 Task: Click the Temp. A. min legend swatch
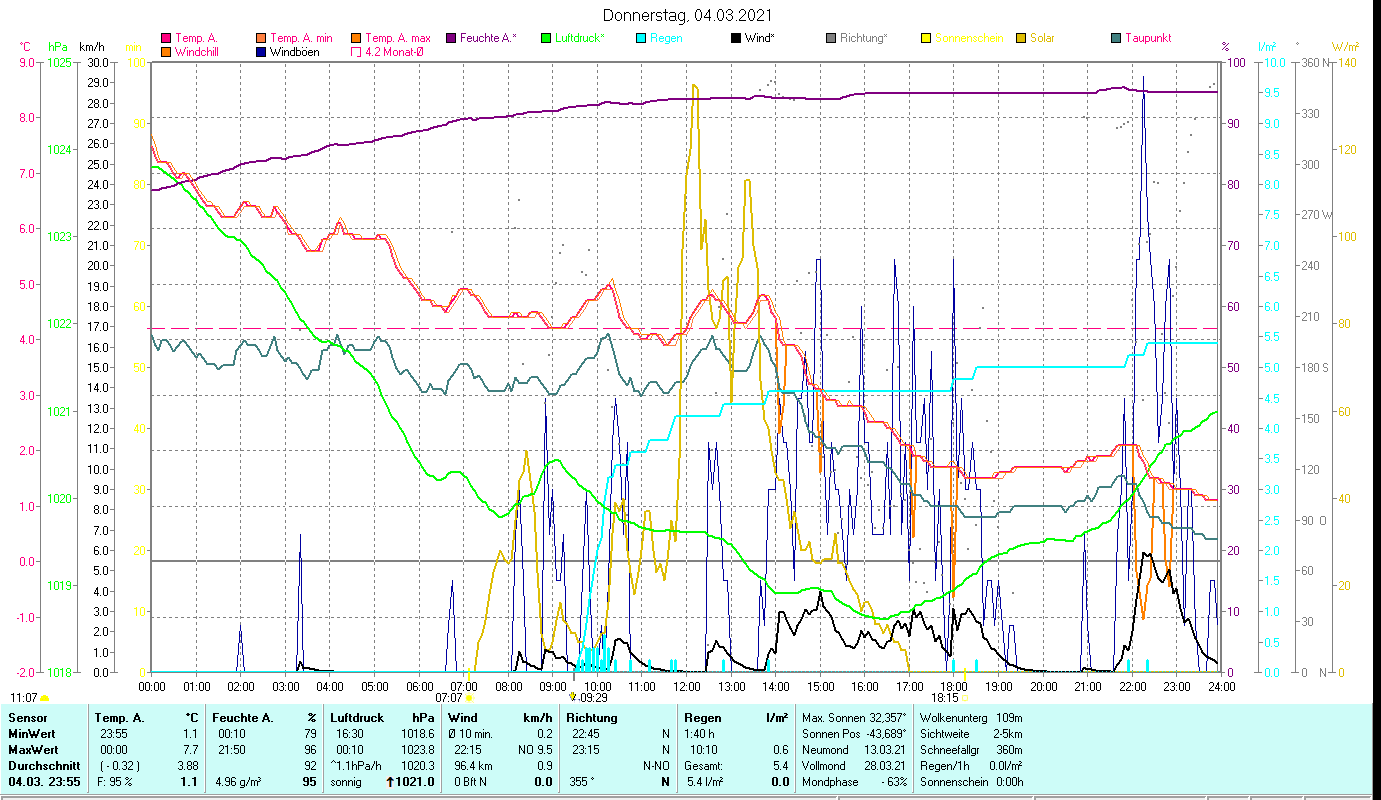point(262,38)
